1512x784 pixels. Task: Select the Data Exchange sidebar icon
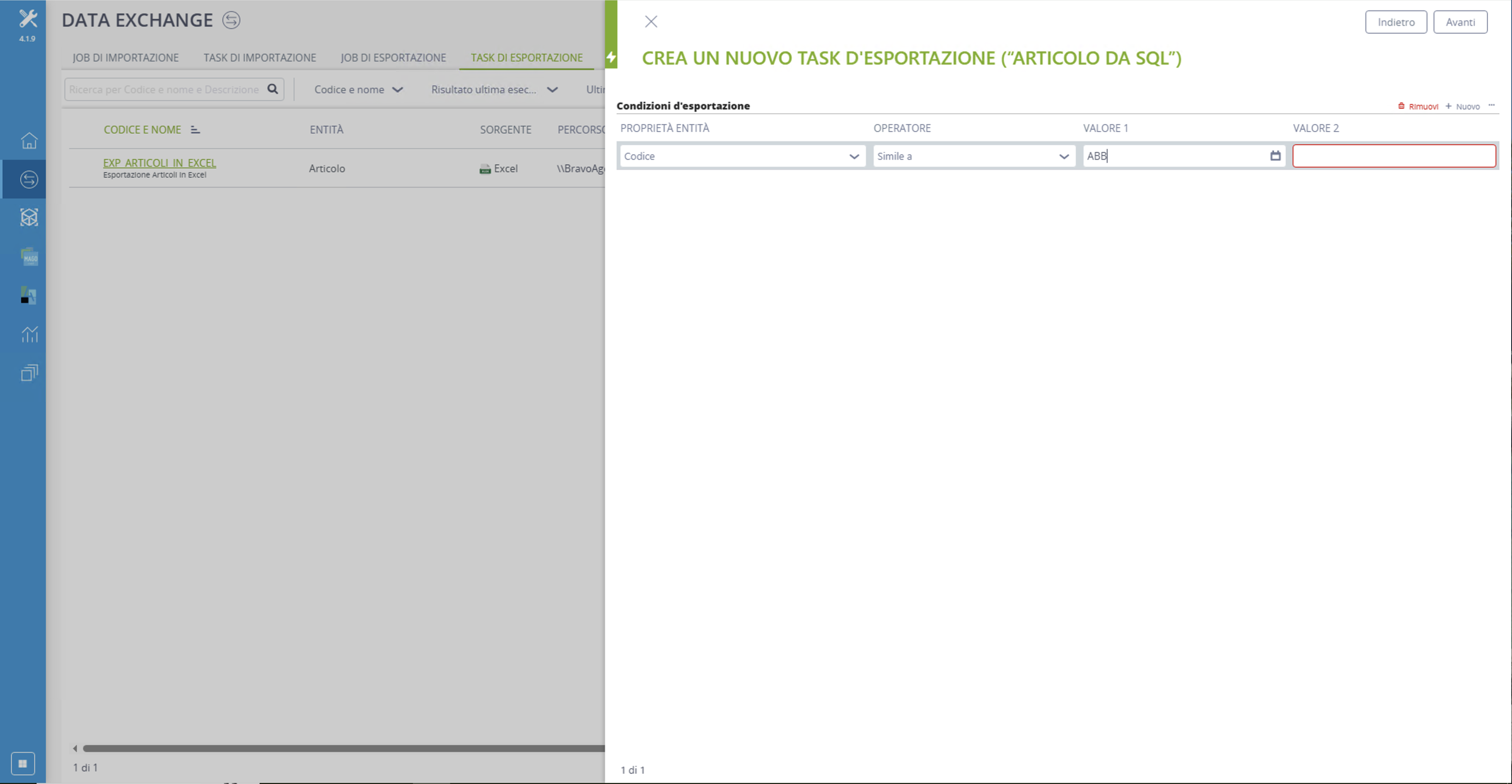[29, 179]
